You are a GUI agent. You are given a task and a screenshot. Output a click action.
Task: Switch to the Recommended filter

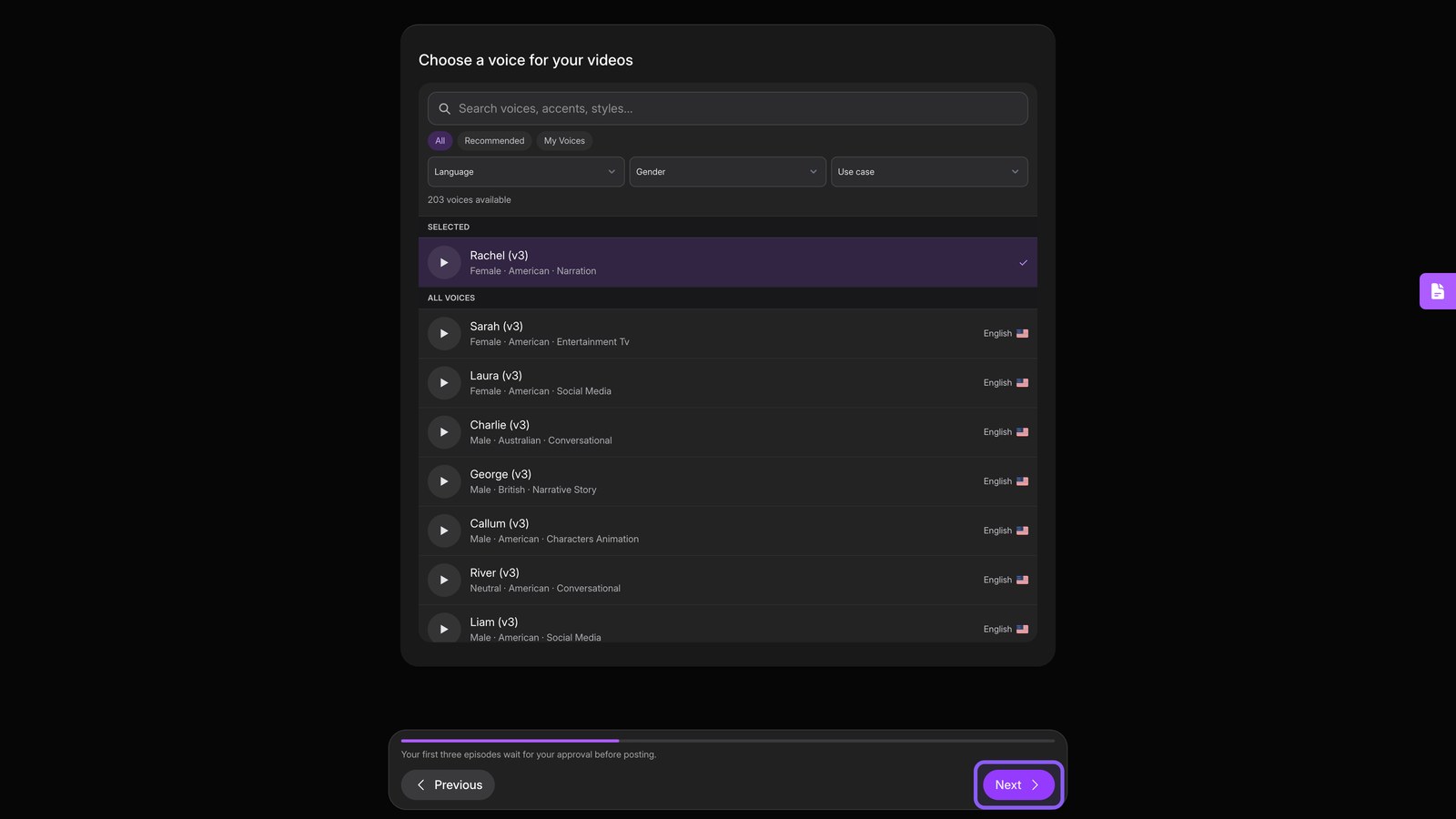494,141
